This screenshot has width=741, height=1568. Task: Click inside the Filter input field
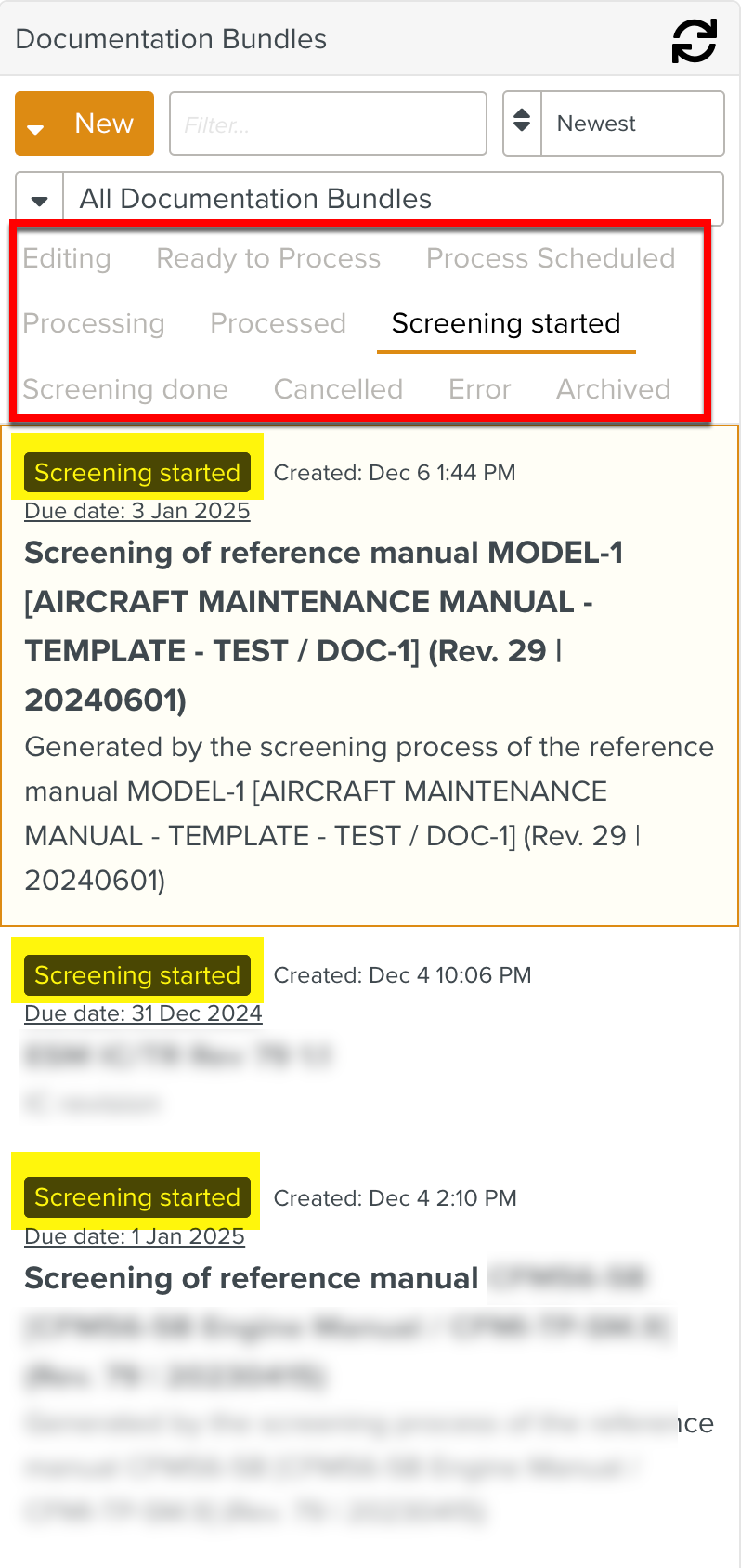328,124
